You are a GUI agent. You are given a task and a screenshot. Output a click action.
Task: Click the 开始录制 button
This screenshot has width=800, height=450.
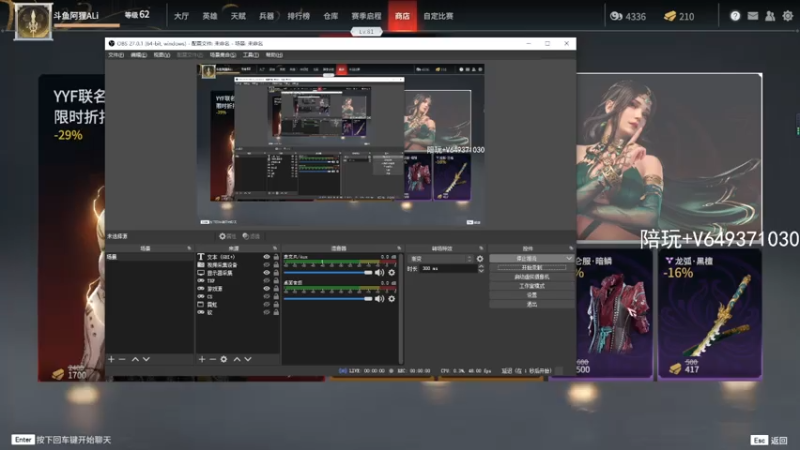pyautogui.click(x=532, y=267)
